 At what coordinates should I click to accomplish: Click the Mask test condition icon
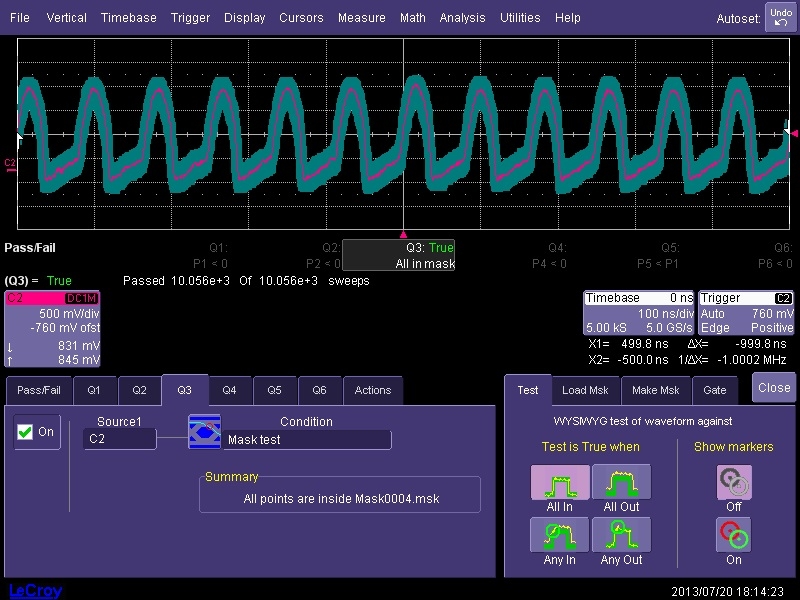click(x=204, y=432)
